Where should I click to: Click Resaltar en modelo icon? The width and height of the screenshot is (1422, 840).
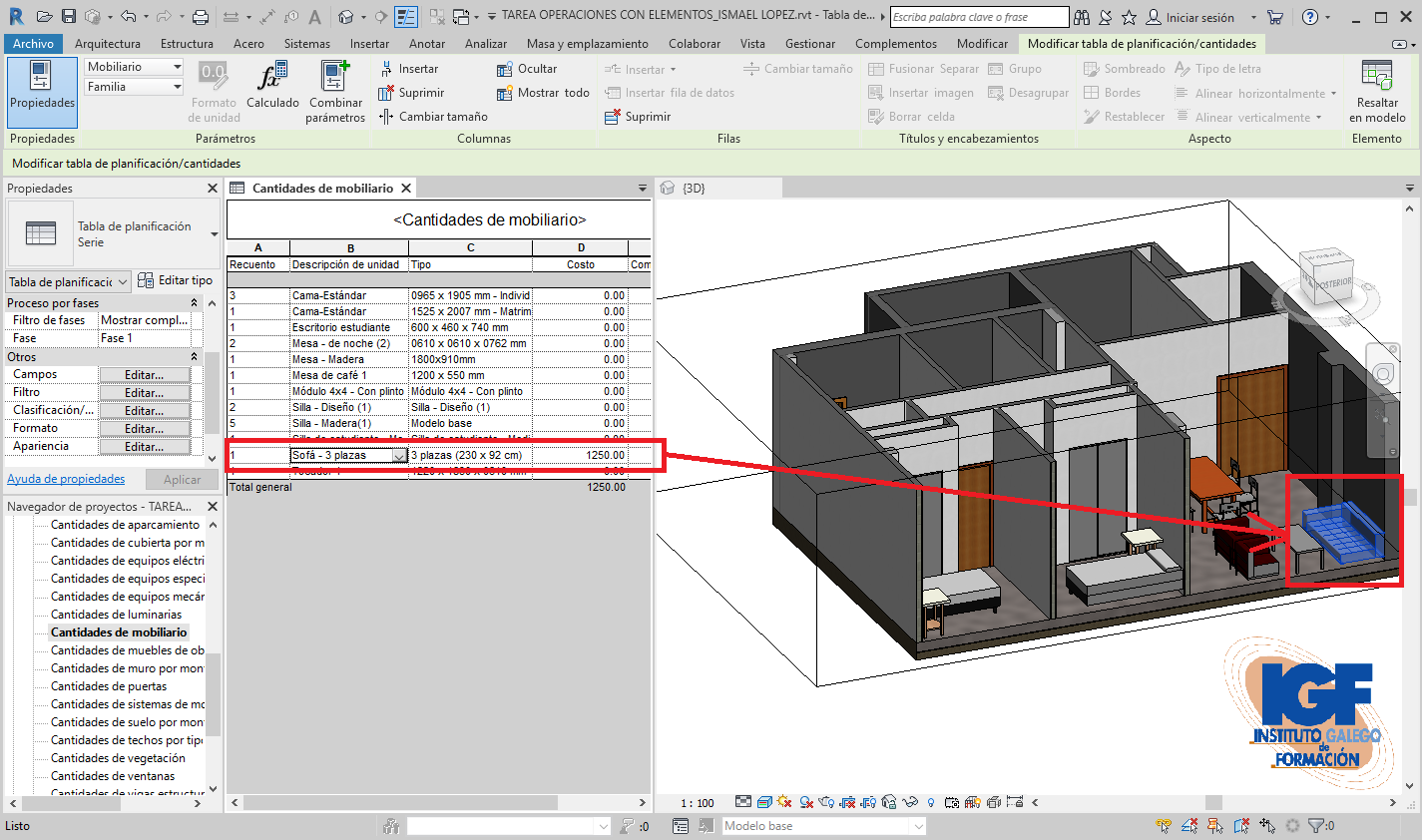[1377, 76]
